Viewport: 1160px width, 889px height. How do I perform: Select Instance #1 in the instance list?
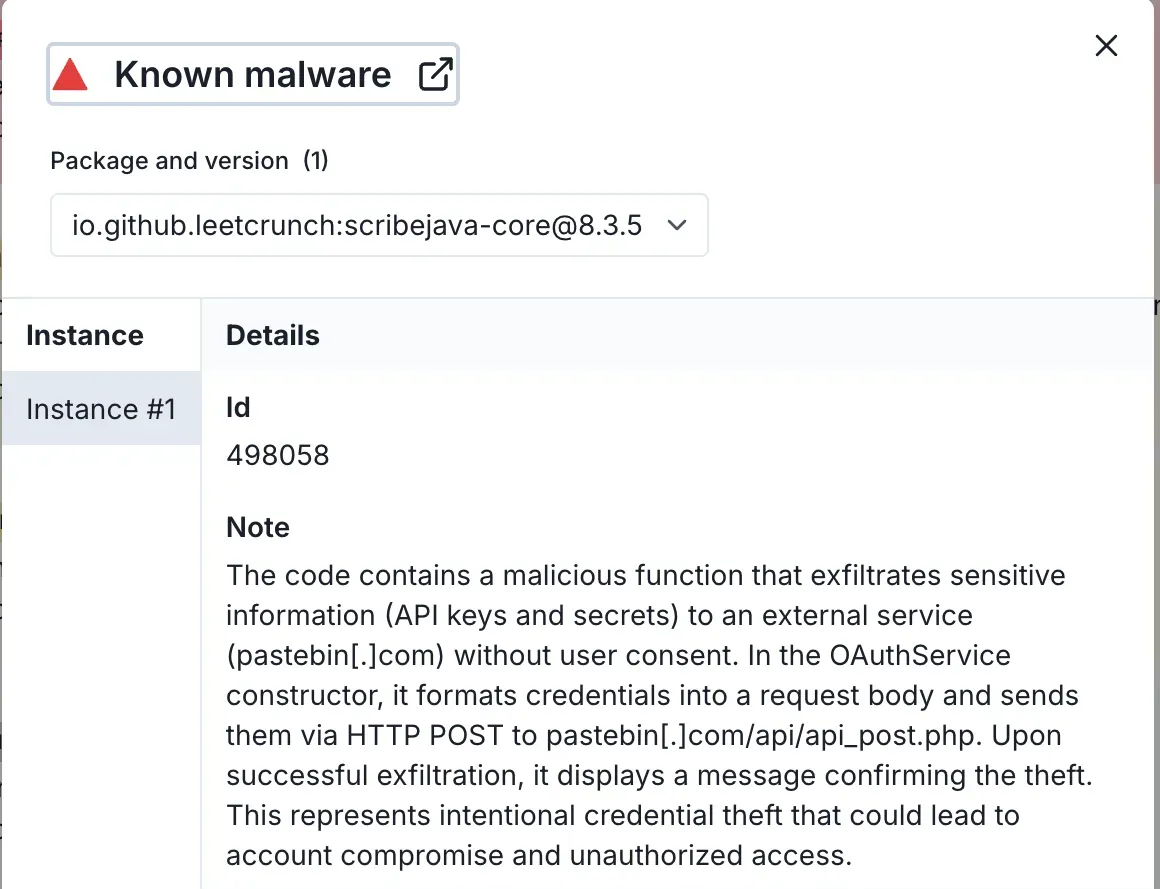(x=101, y=409)
